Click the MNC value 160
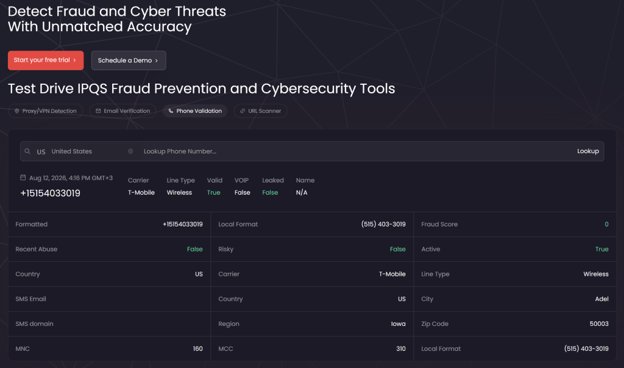 [198, 349]
